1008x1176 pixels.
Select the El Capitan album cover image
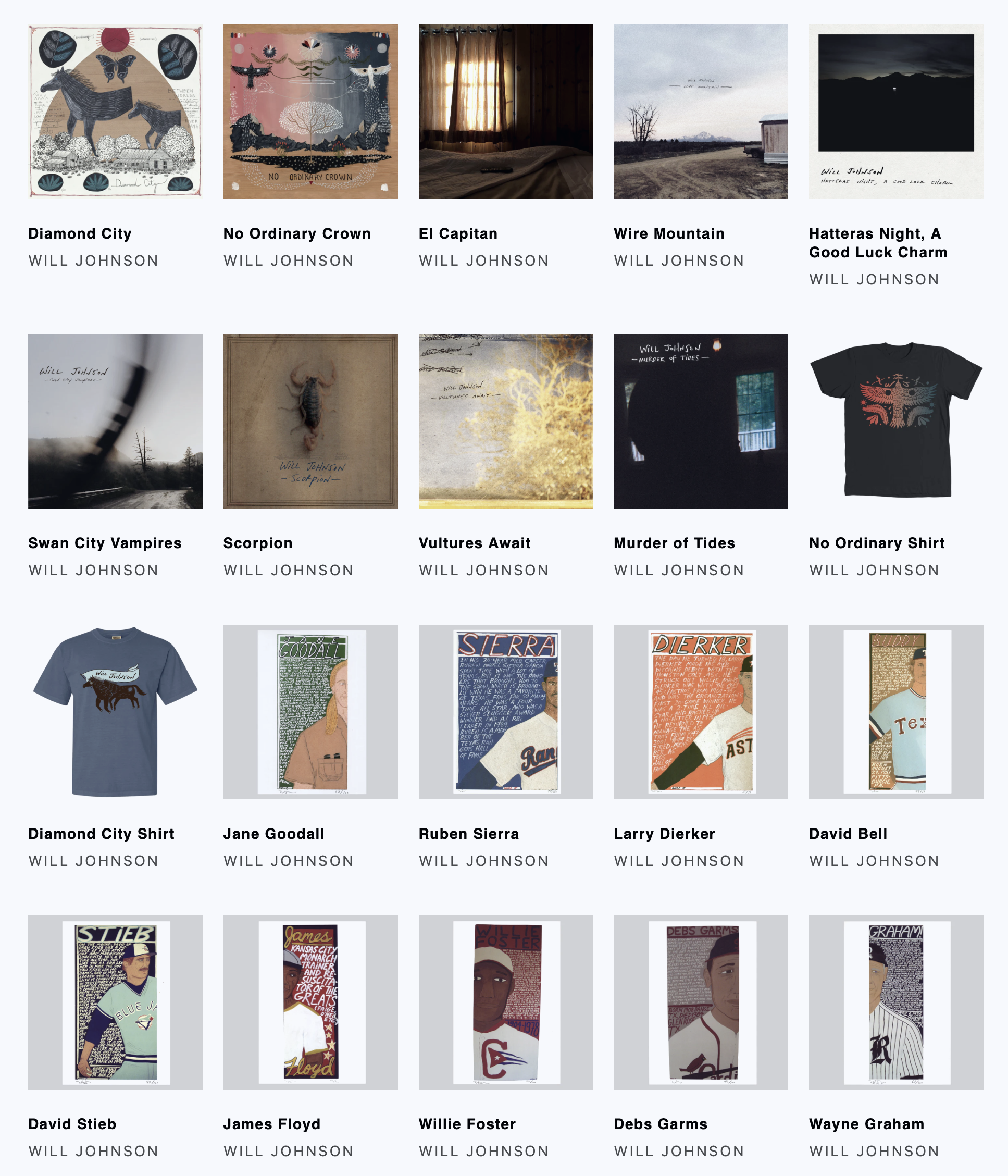(x=506, y=112)
